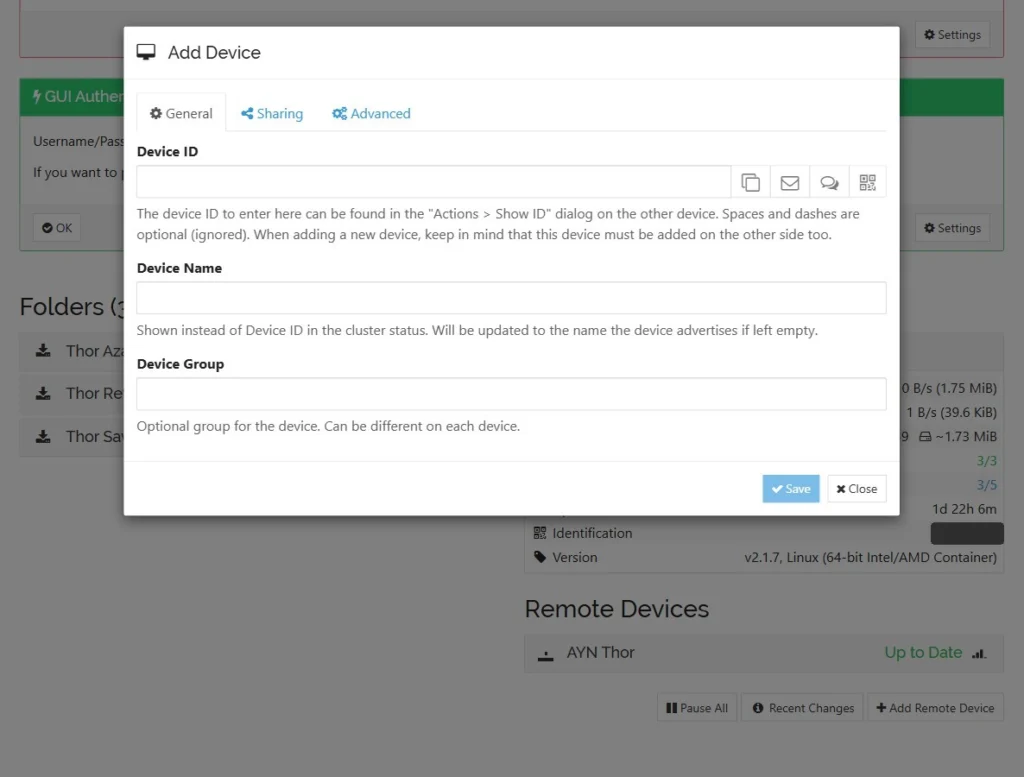The width and height of the screenshot is (1024, 777).
Task: Click the '1 B/s (39.6 KiB)' rate
Action: (x=951, y=413)
